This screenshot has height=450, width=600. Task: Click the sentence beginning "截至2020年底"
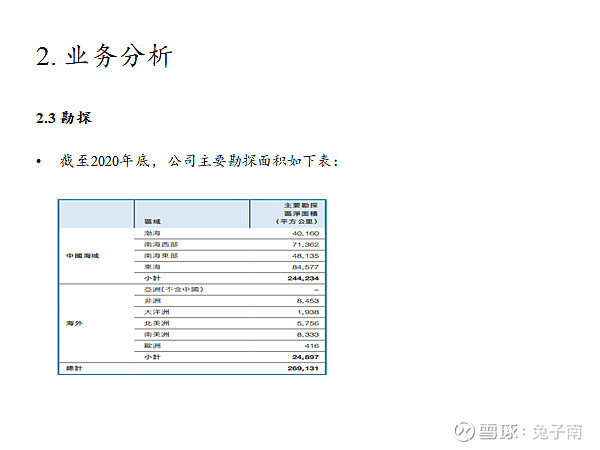(x=199, y=161)
